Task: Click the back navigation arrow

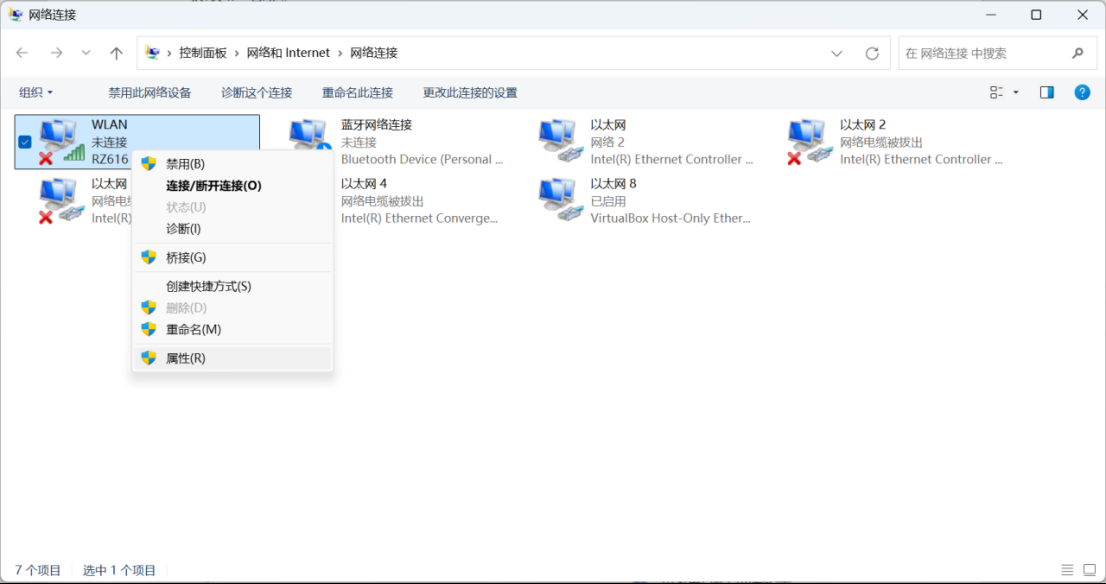Action: [23, 53]
